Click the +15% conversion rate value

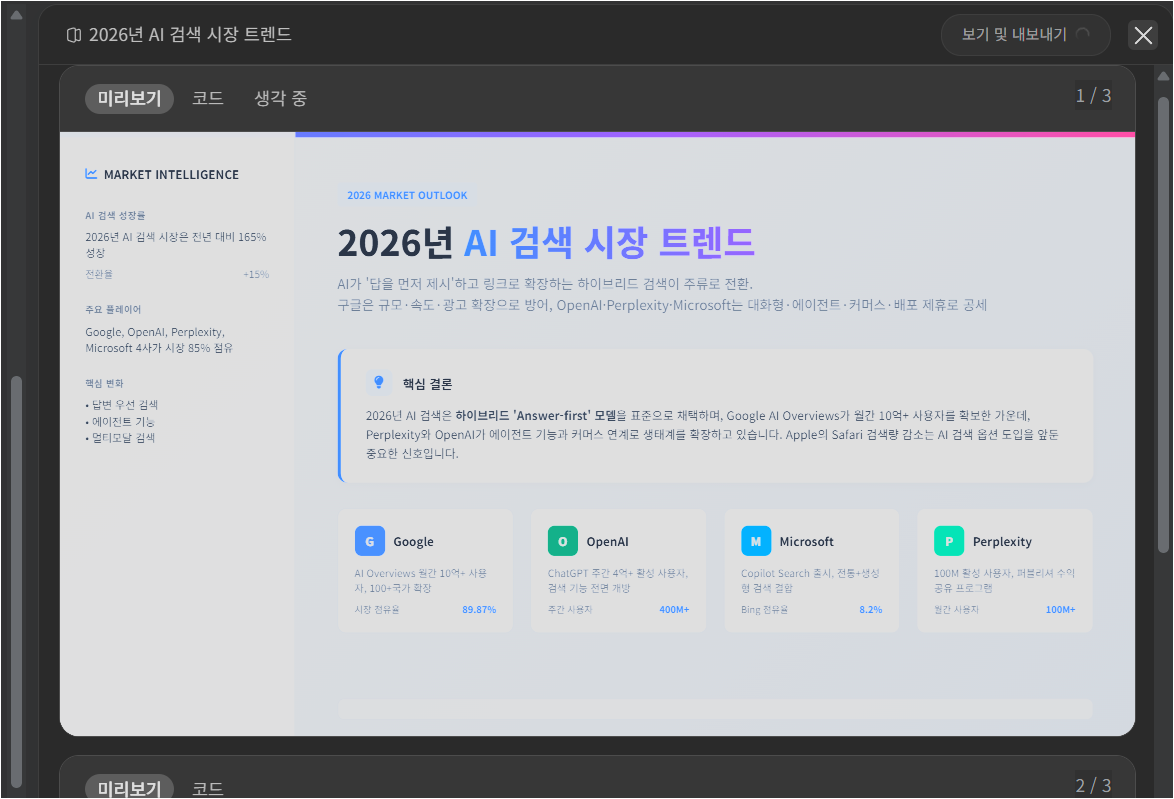[x=256, y=274]
